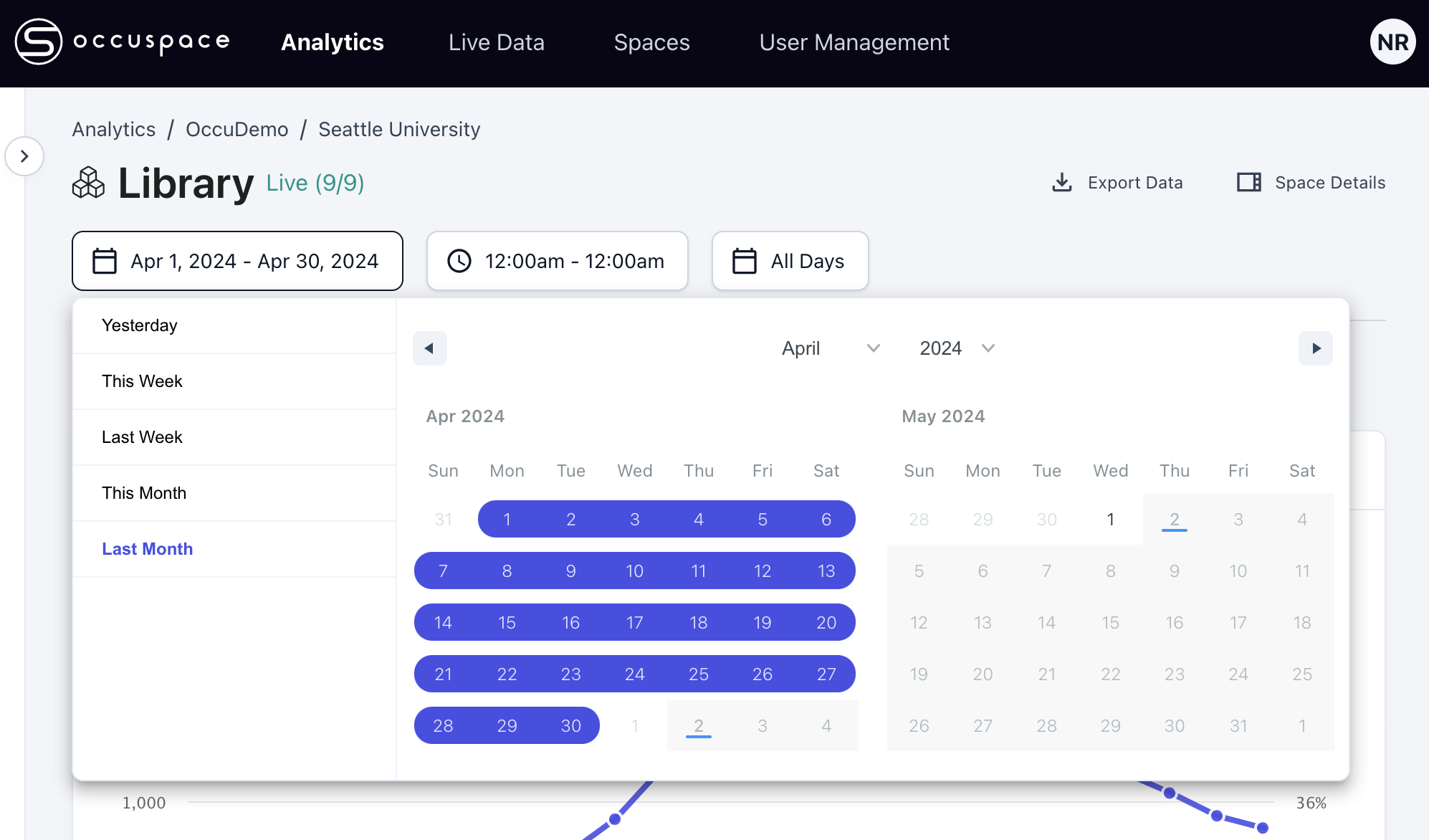Screen dimensions: 1429x840
Task: Switch to the Live Data tab
Action: click(496, 42)
